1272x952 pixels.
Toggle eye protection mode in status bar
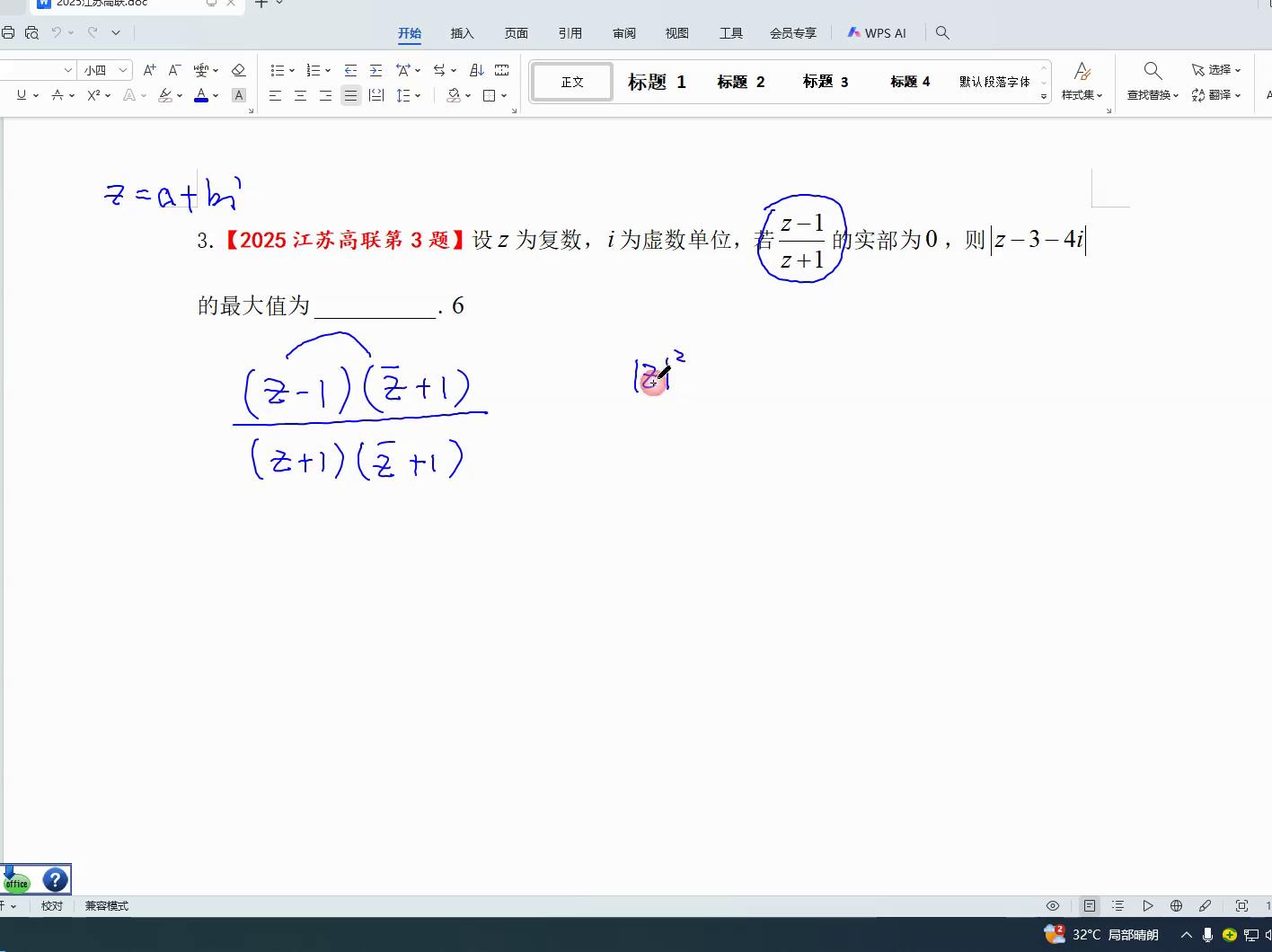[x=1053, y=906]
